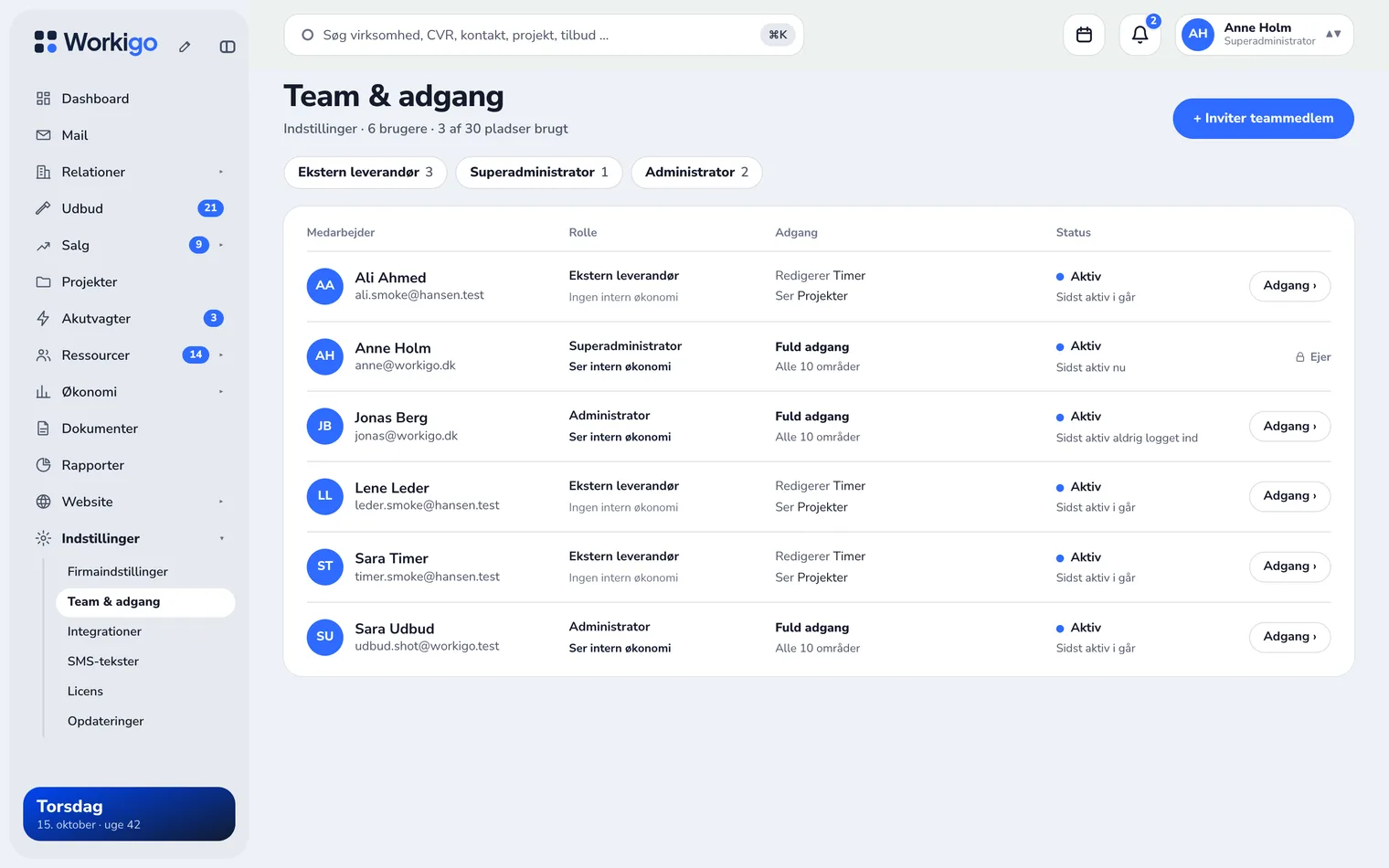Open Adgang for Lene Leder
Screen dimensions: 1389x868
[x=1289, y=496]
